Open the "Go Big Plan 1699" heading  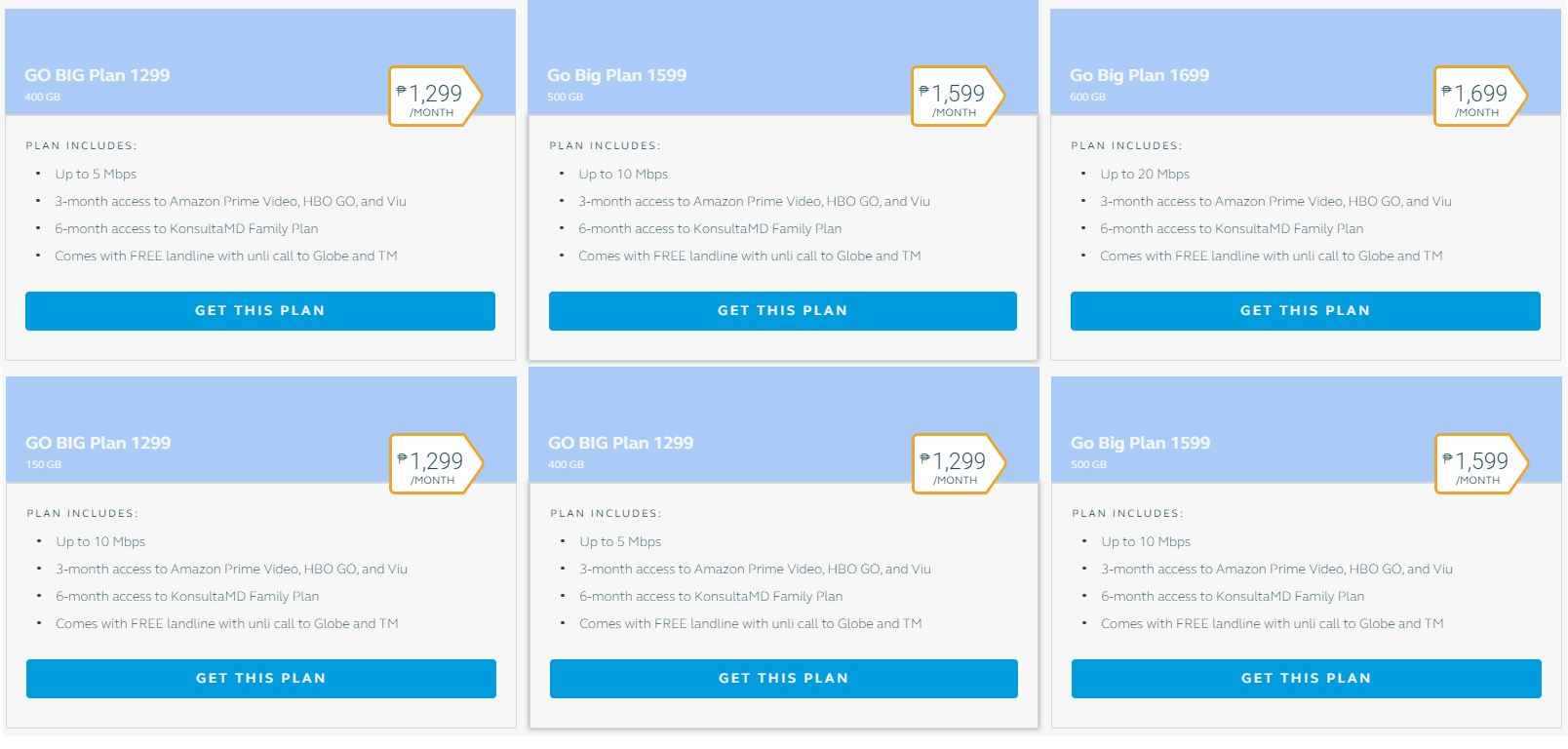[1139, 75]
